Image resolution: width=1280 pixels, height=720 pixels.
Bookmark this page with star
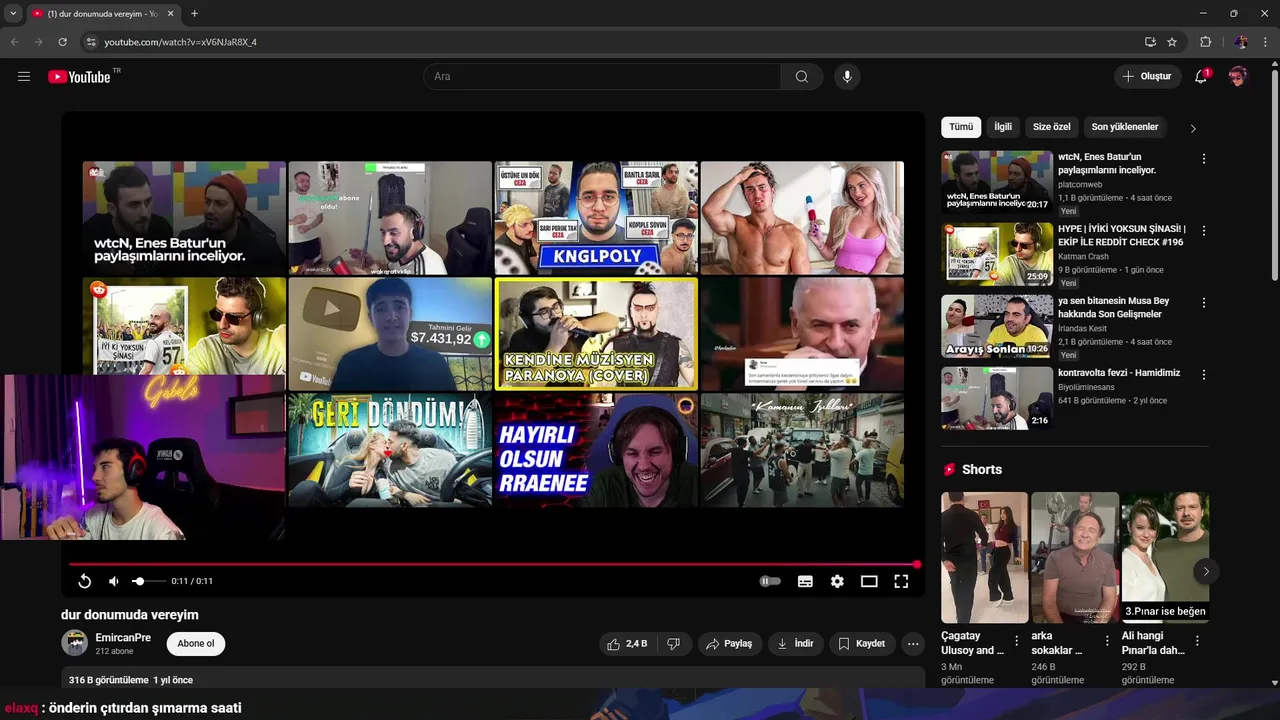pyautogui.click(x=1172, y=42)
